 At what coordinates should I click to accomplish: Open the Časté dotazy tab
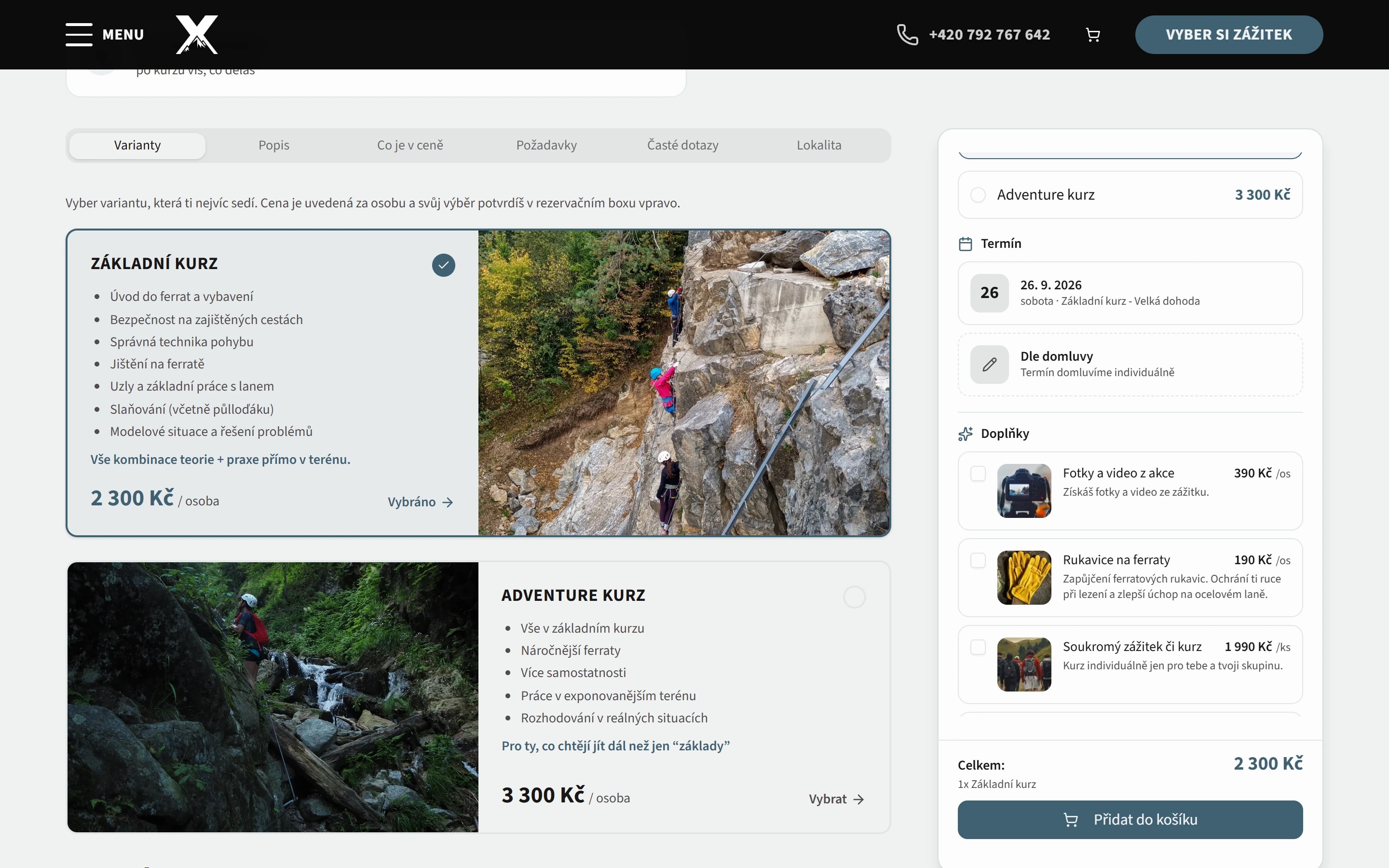pos(683,145)
